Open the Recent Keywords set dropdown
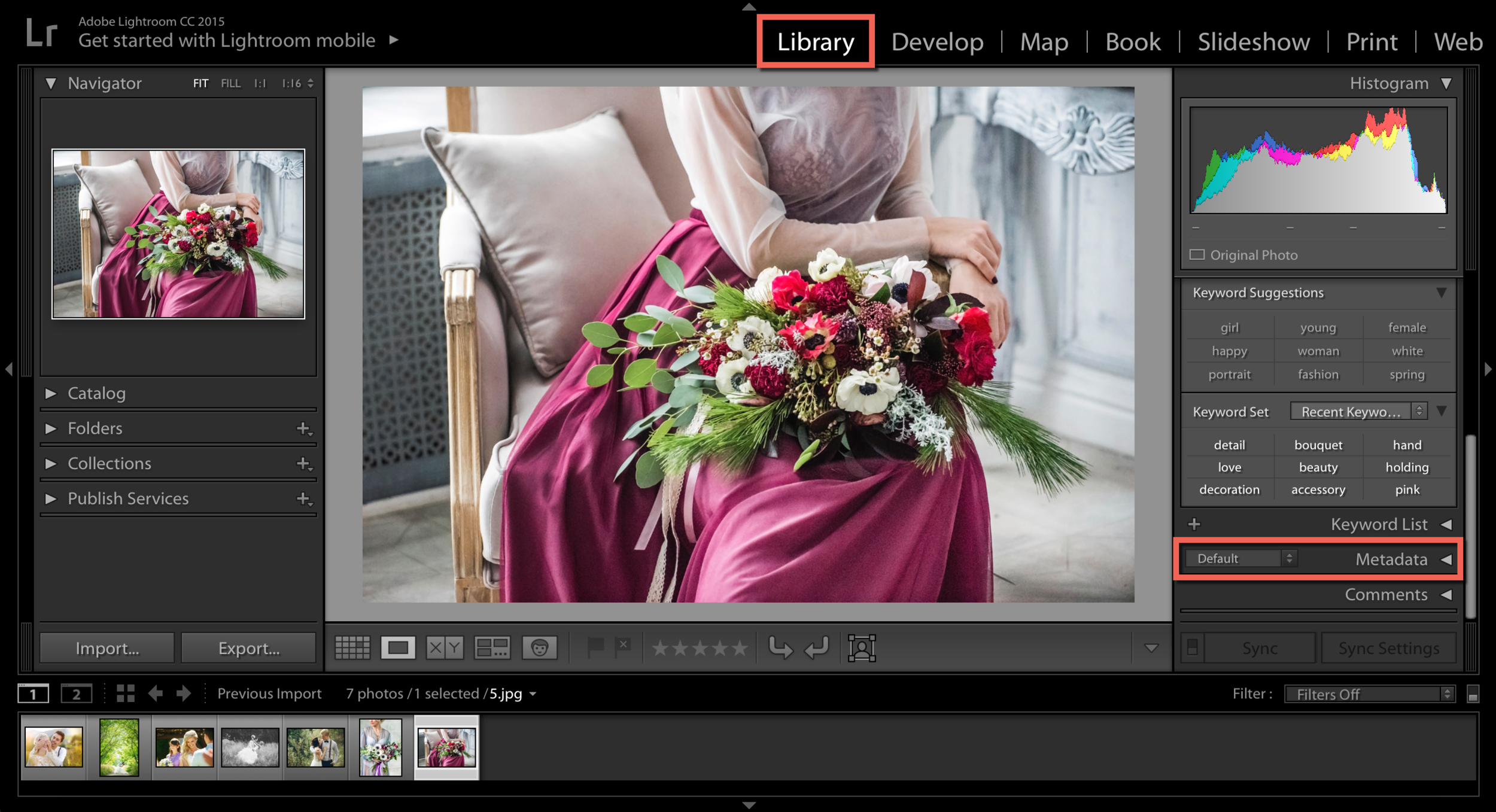 (1358, 412)
